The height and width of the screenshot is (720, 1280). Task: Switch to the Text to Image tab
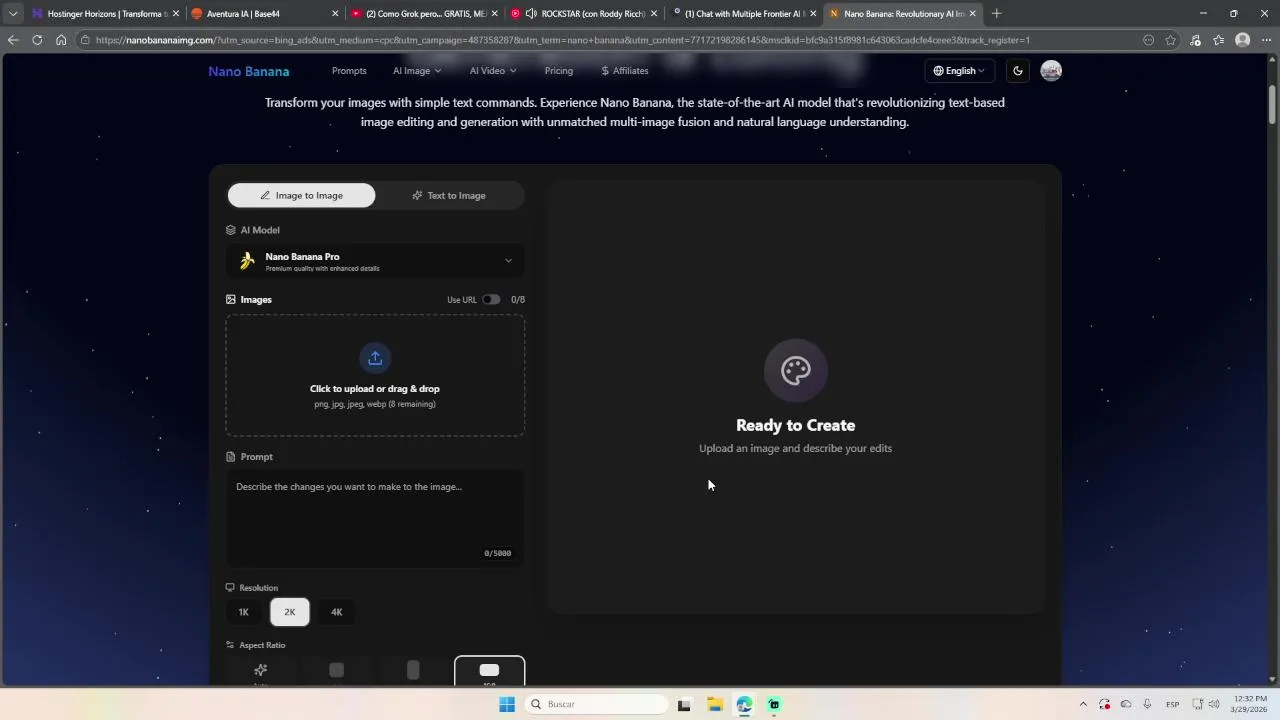click(449, 196)
